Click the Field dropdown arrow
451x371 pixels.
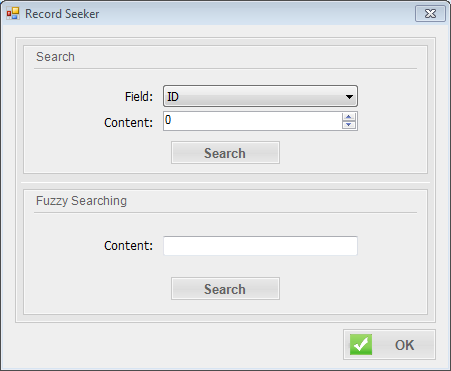click(349, 97)
